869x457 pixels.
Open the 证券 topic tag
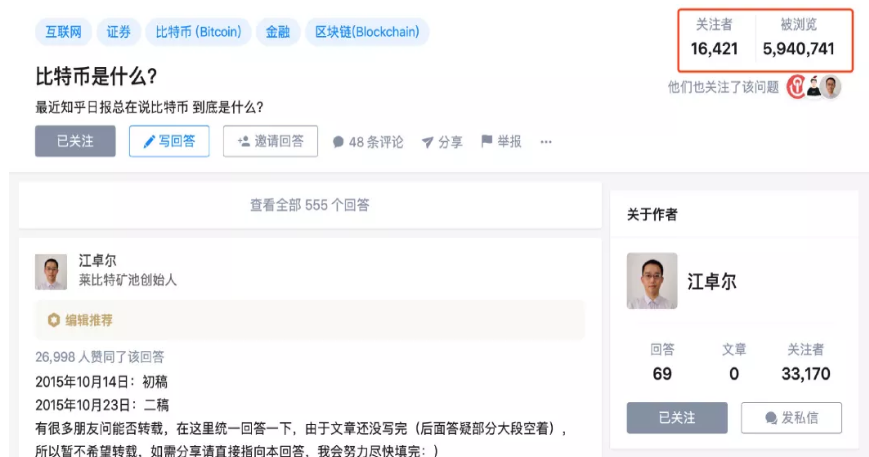point(119,32)
